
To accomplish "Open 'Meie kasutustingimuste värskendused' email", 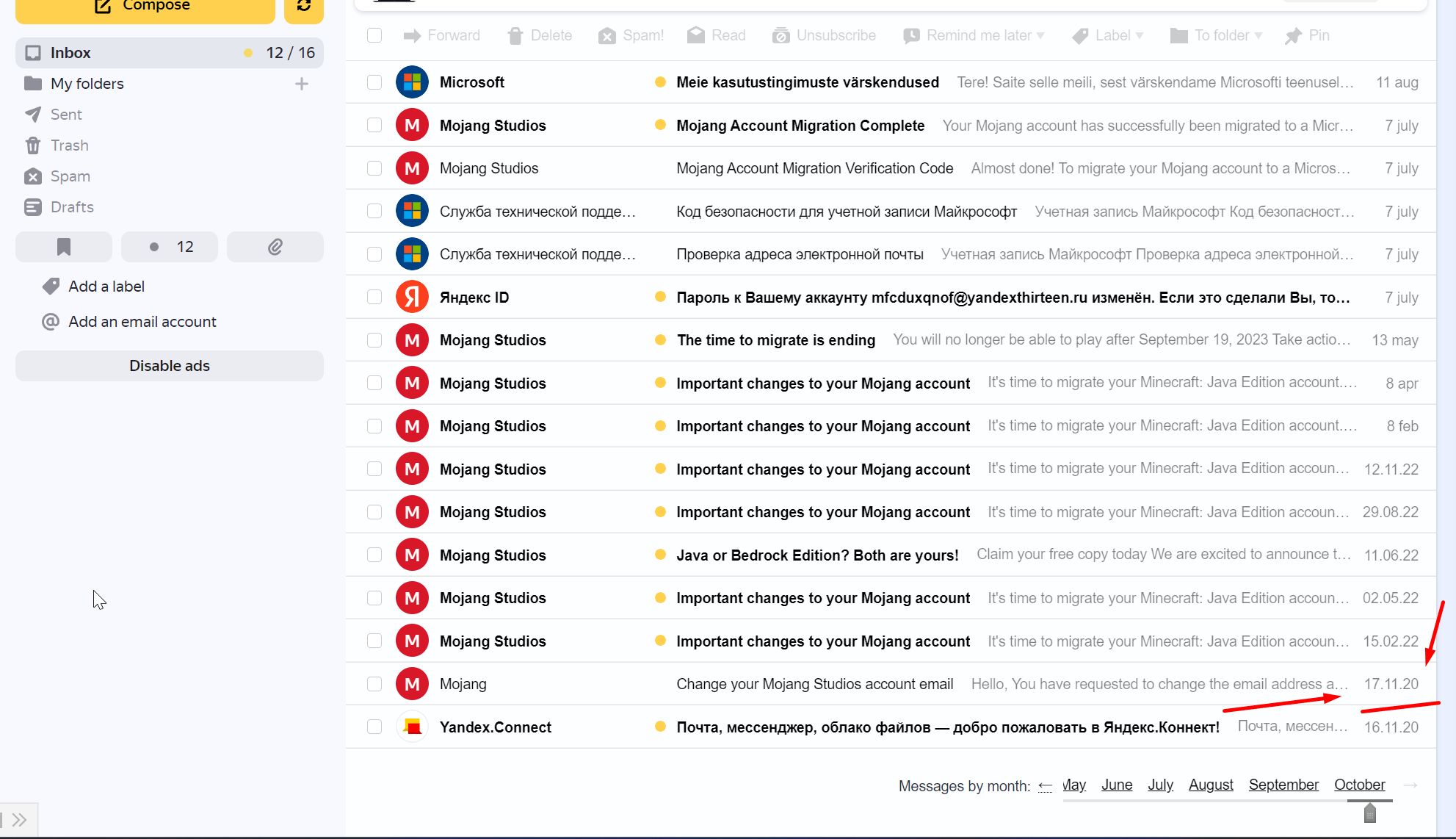I will coord(808,82).
